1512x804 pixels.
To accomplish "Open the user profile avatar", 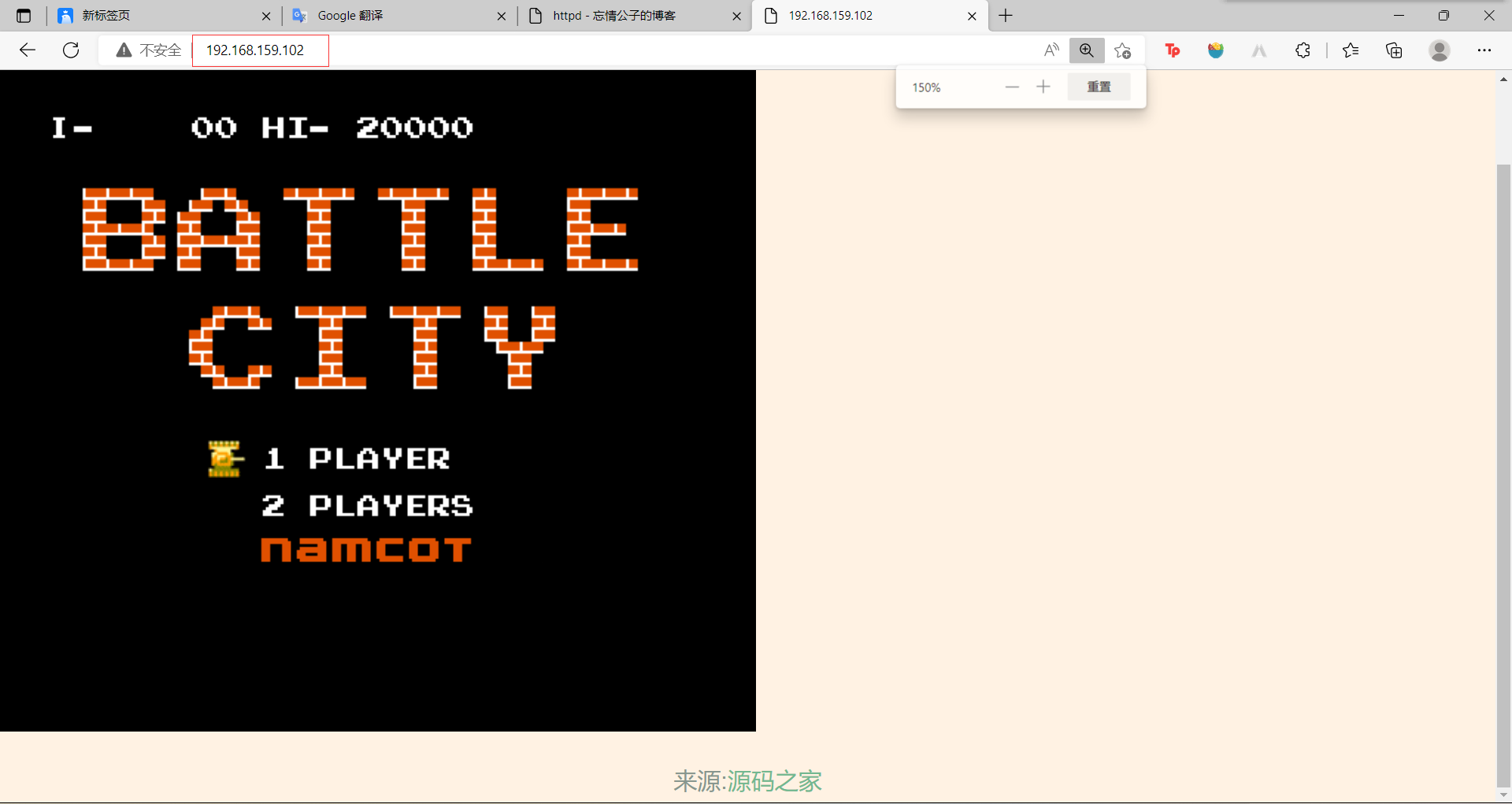I will tap(1440, 50).
